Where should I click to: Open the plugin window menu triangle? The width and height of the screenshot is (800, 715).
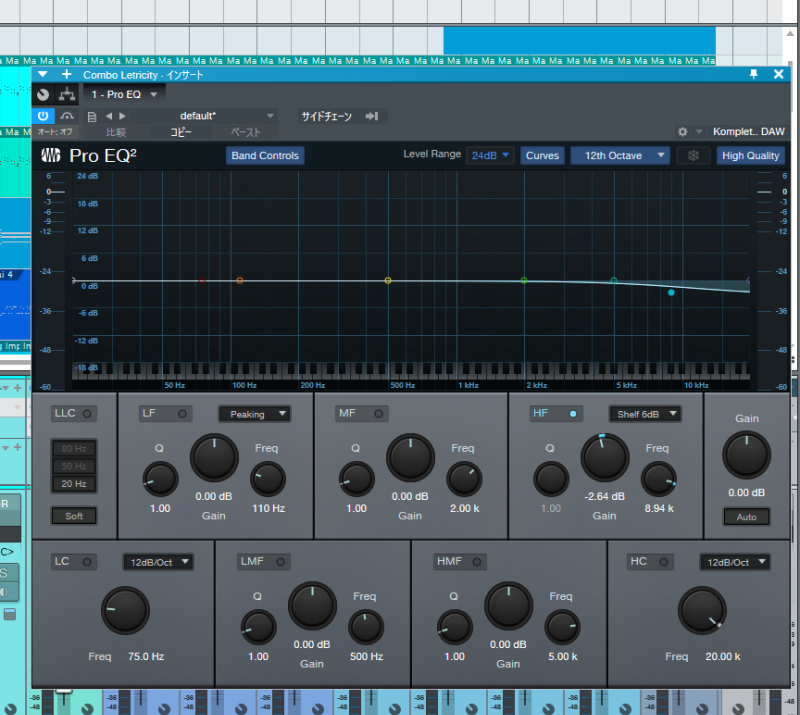point(43,75)
